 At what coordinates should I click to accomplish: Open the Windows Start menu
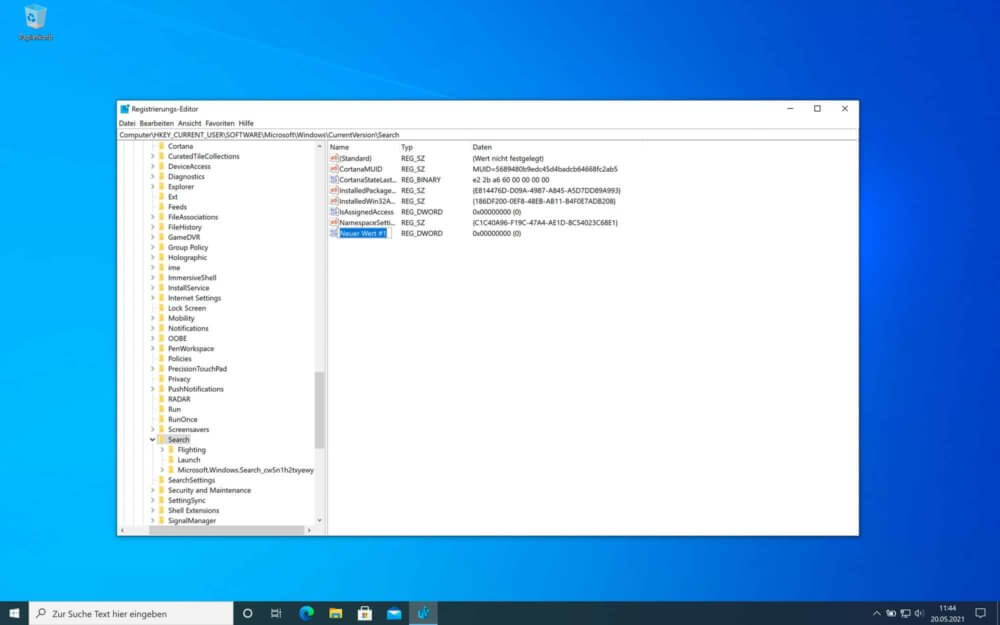pos(14,613)
